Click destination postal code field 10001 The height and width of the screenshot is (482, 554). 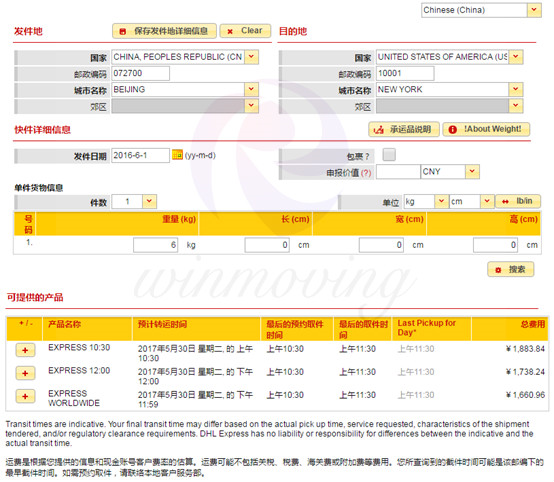(405, 74)
